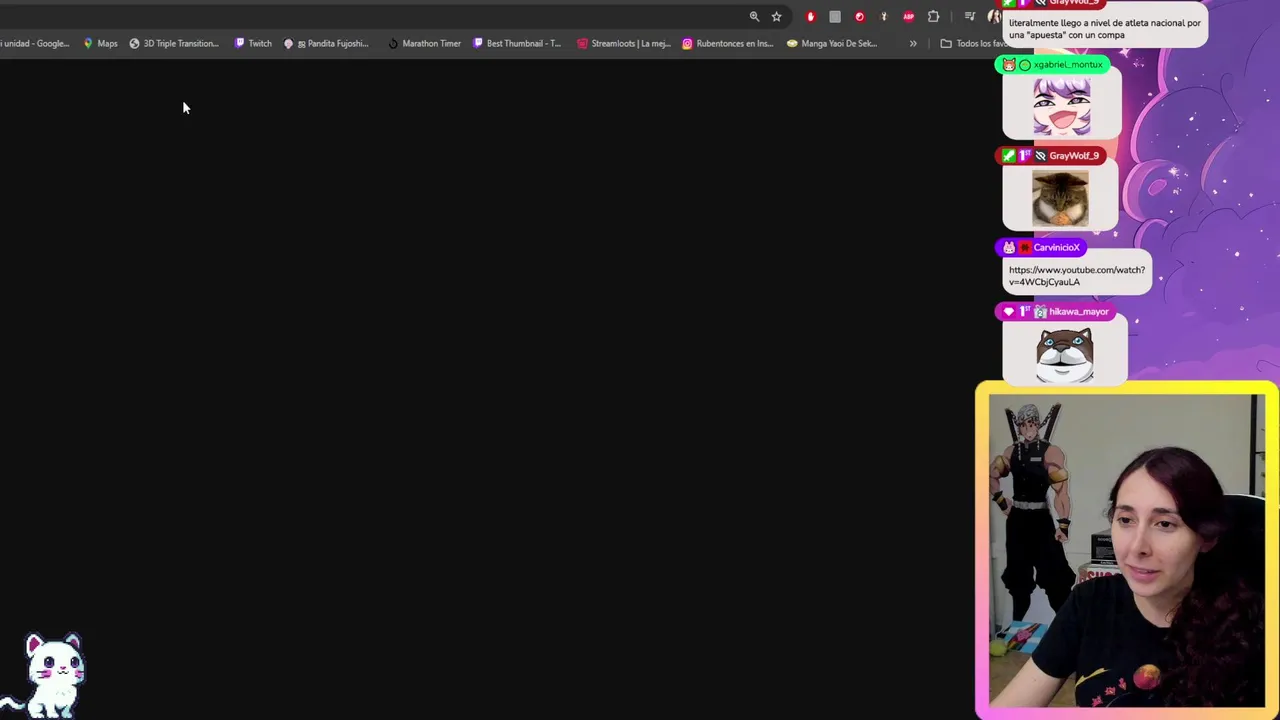Open the Streamloots bookmark
The width and height of the screenshot is (1280, 720).
pos(624,43)
